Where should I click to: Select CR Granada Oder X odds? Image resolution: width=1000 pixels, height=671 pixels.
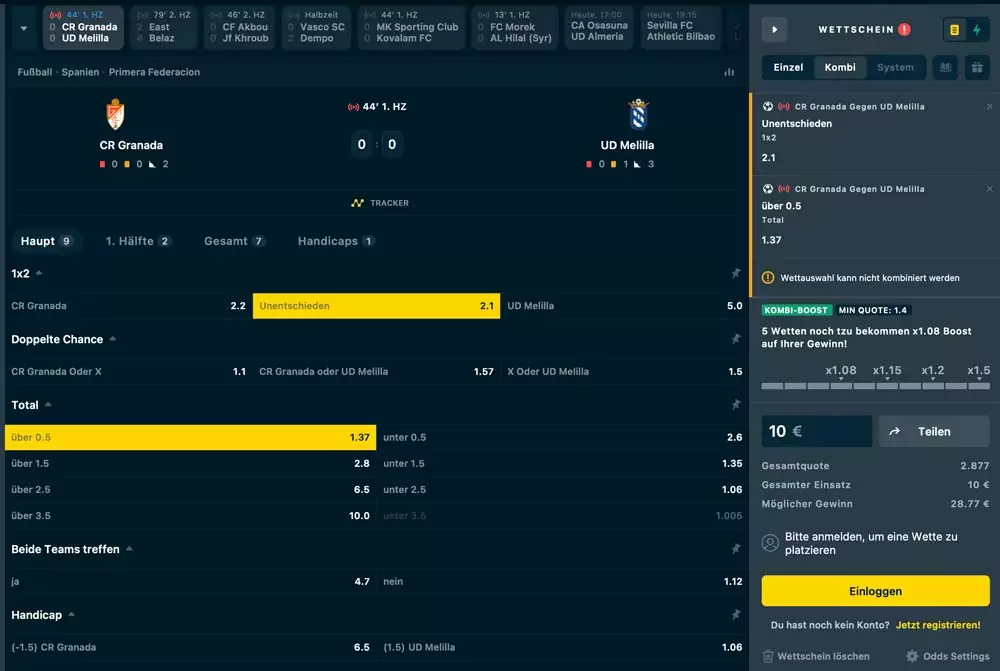[128, 371]
